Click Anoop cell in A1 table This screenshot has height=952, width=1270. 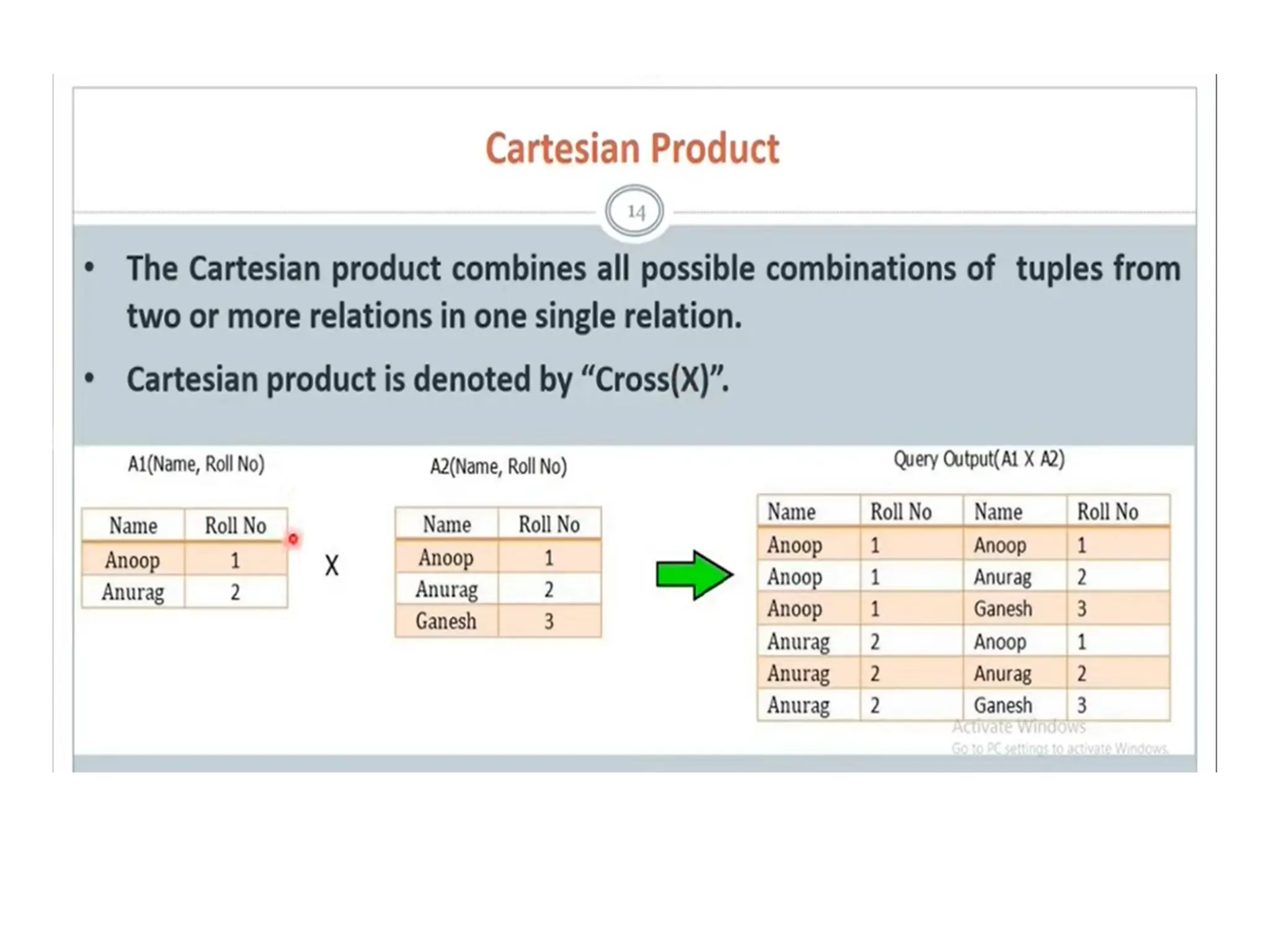click(x=132, y=560)
